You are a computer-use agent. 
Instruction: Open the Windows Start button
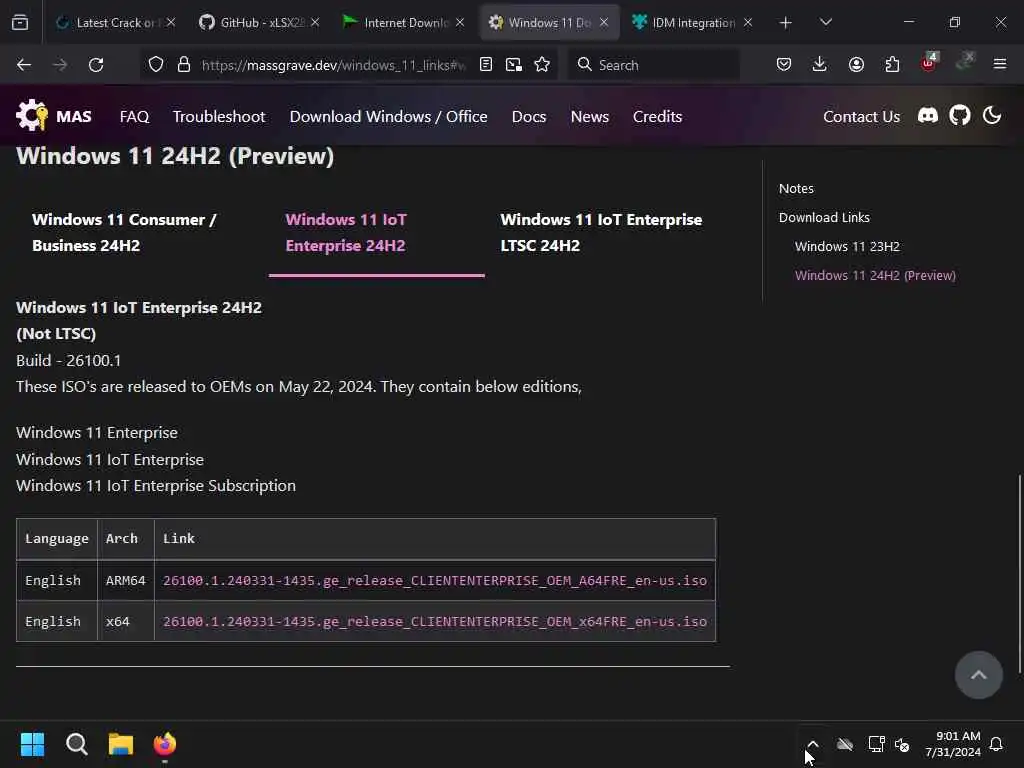32,744
